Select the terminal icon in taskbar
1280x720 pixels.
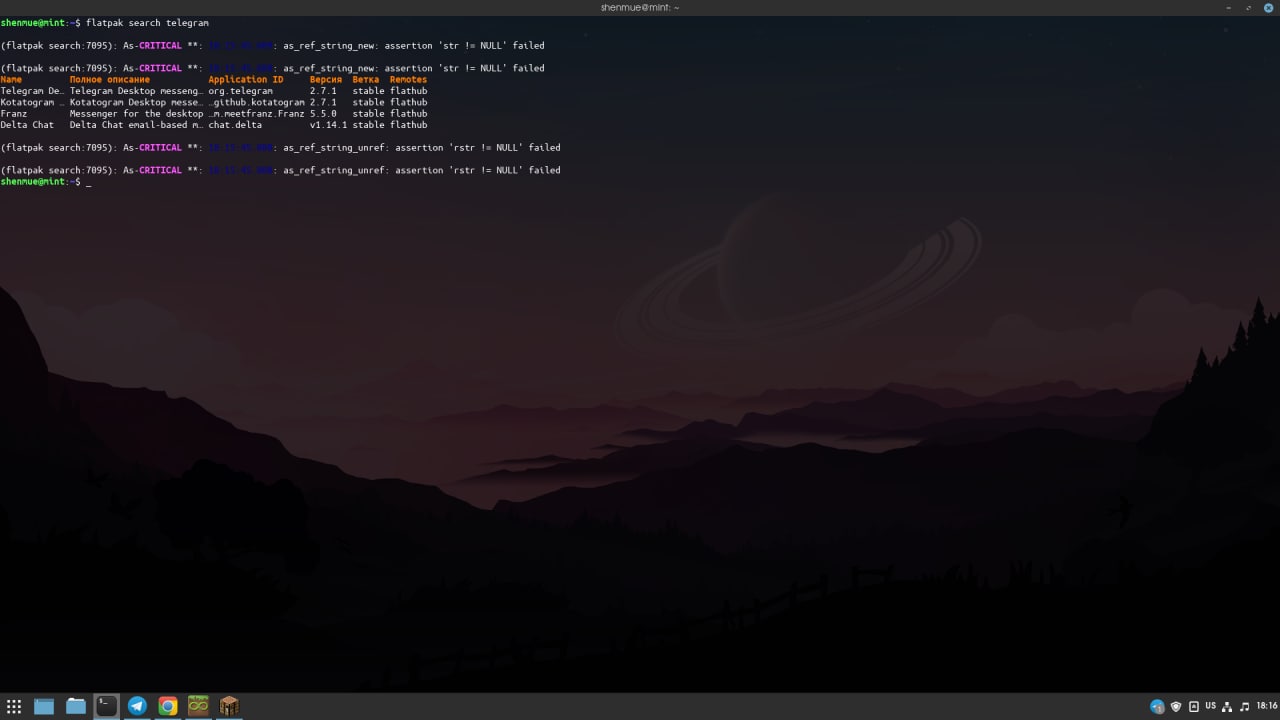(x=106, y=706)
